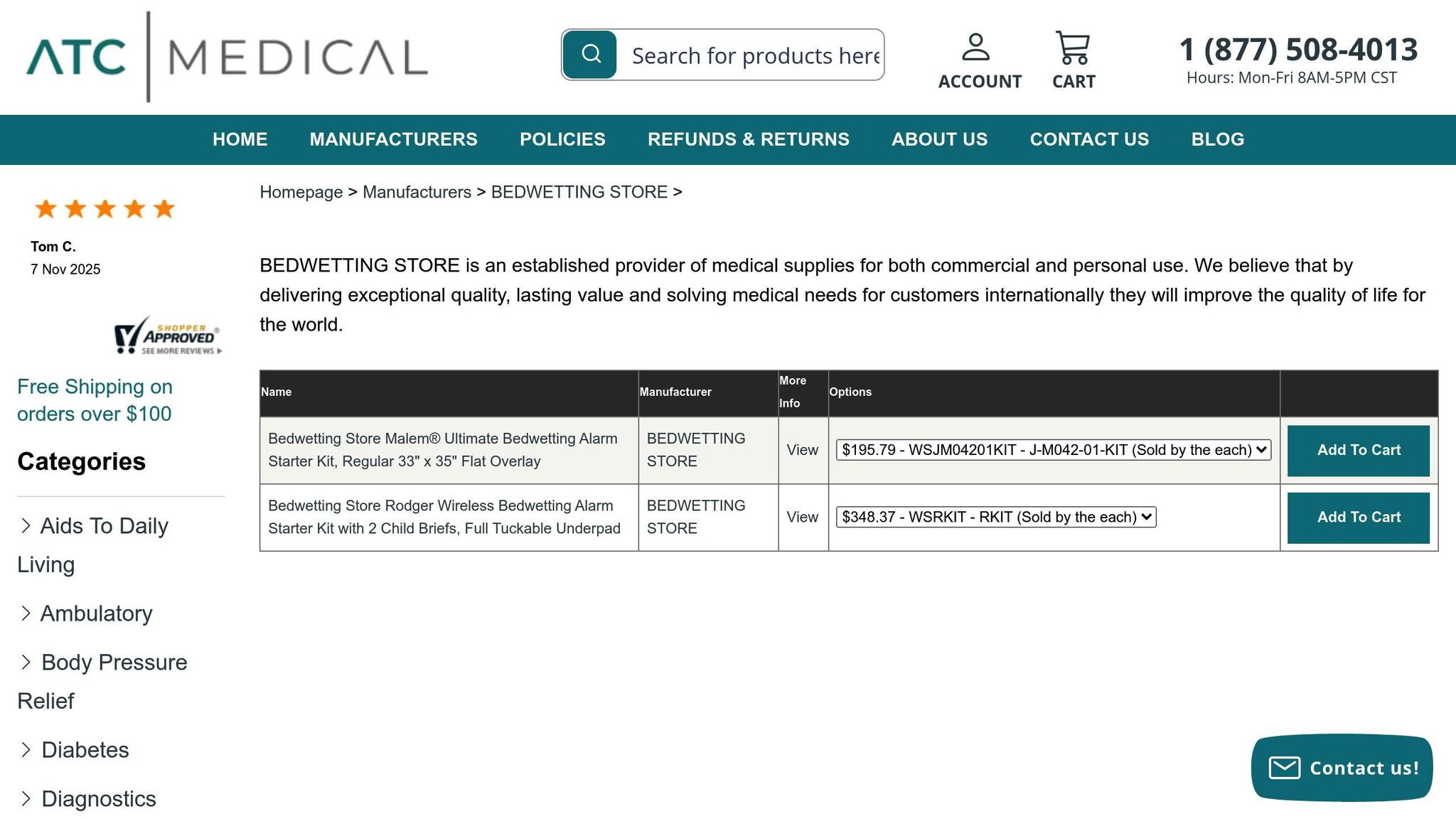Click the Manufacturers breadcrumb link

417,192
